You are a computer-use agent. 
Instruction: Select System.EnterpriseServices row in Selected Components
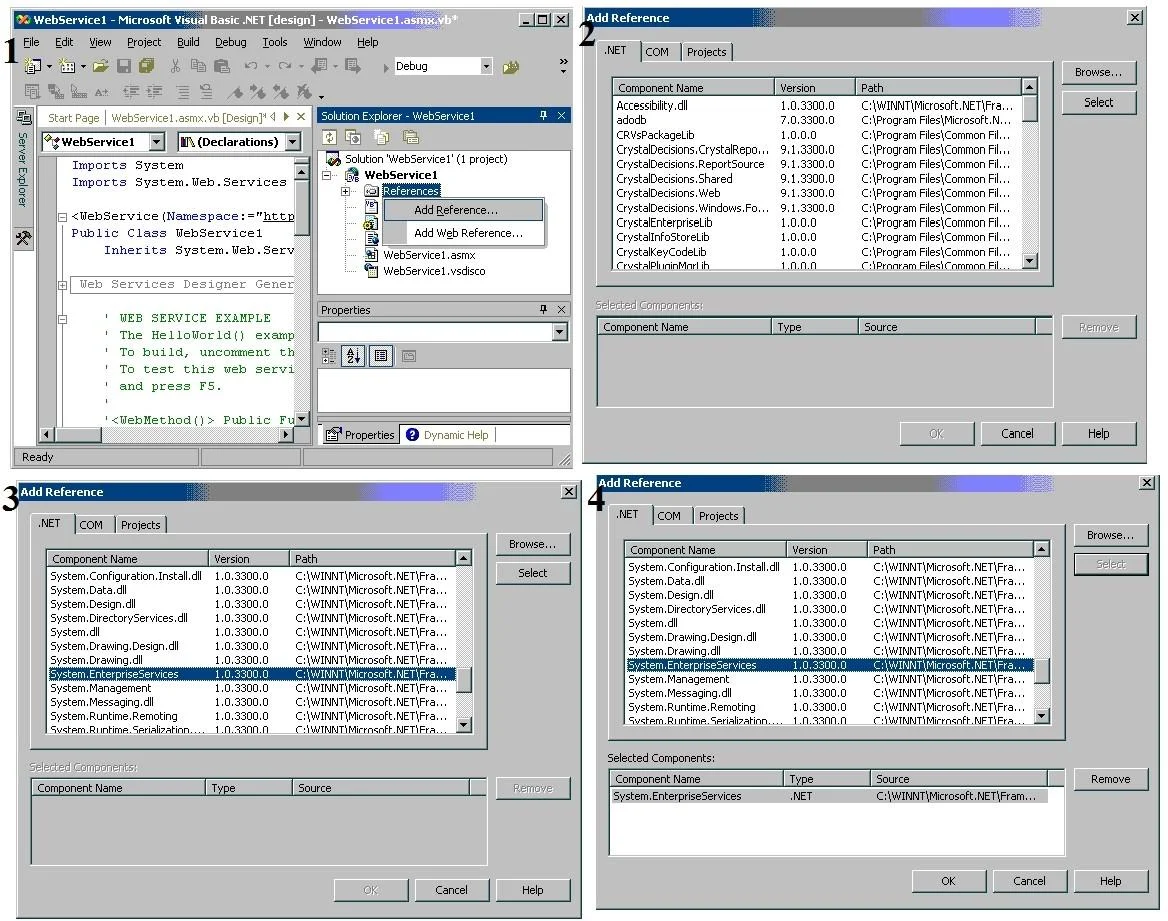(829, 796)
